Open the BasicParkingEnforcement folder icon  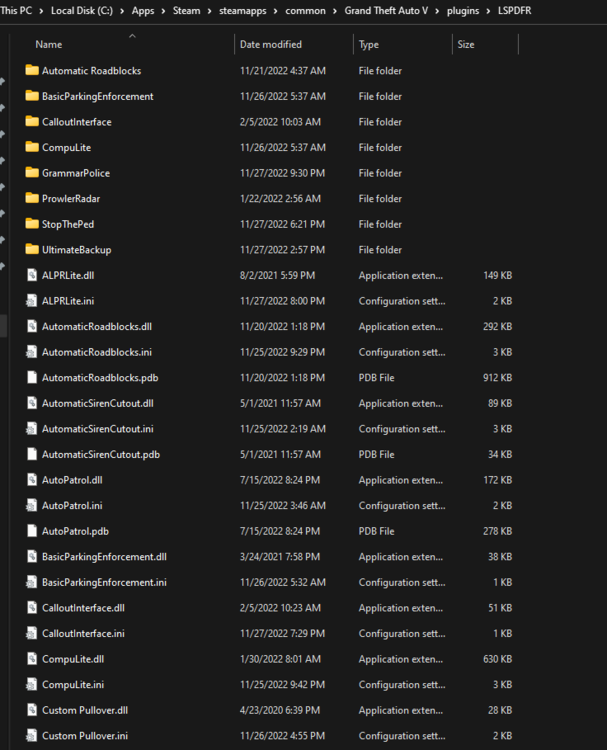pyautogui.click(x=32, y=96)
